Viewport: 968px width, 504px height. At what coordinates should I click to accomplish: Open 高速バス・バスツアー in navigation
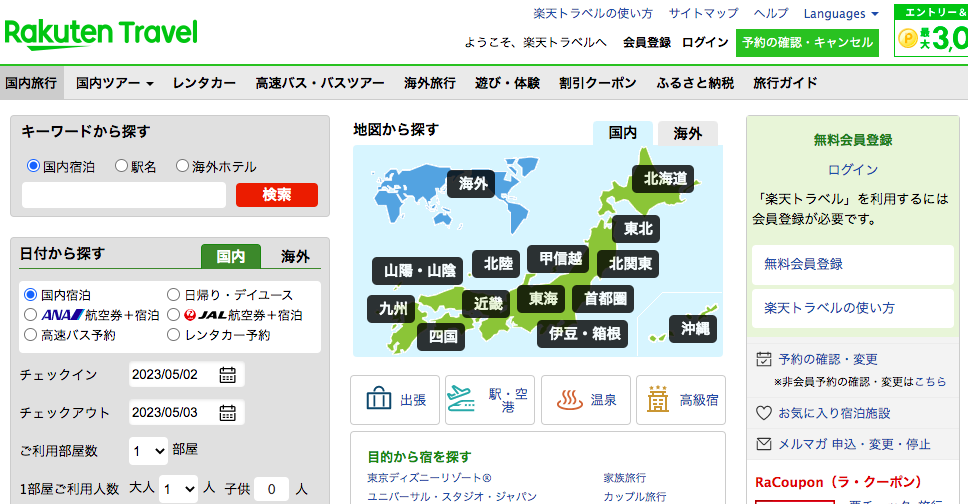pyautogui.click(x=320, y=83)
